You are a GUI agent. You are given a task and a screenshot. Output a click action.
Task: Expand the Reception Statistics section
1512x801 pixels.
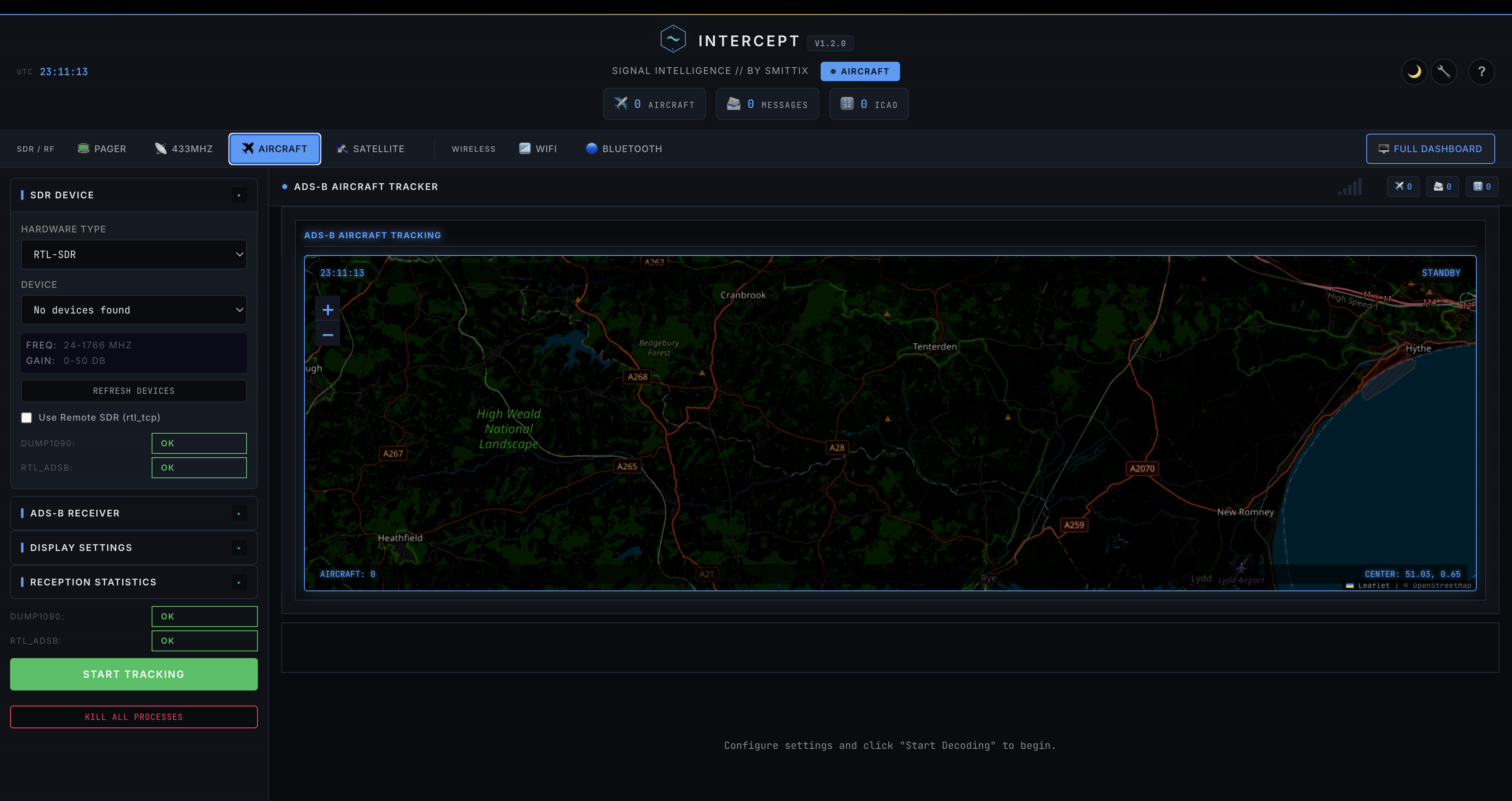pos(239,582)
